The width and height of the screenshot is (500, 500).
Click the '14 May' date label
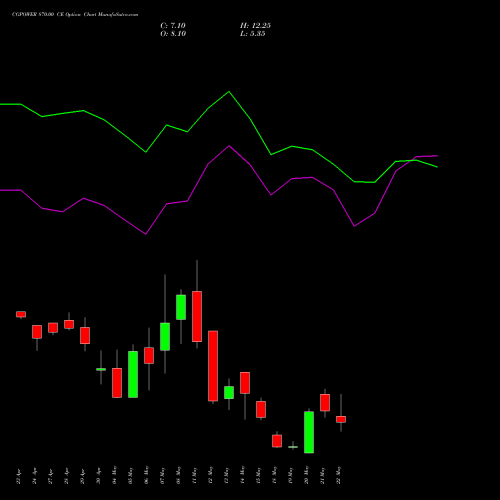click(x=243, y=475)
